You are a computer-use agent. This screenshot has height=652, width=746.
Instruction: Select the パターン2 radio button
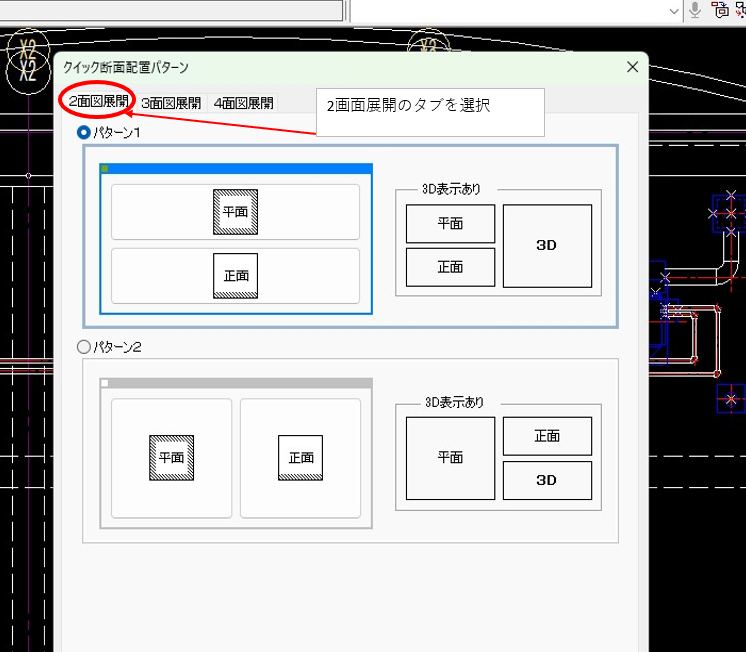point(84,347)
